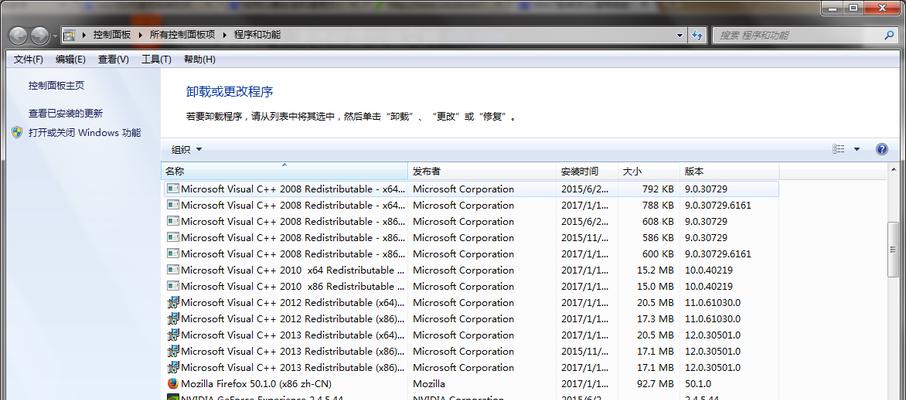Screen dimensions: 906x400
Task: Click the 15.0 MB size cell
Action: pos(655,286)
